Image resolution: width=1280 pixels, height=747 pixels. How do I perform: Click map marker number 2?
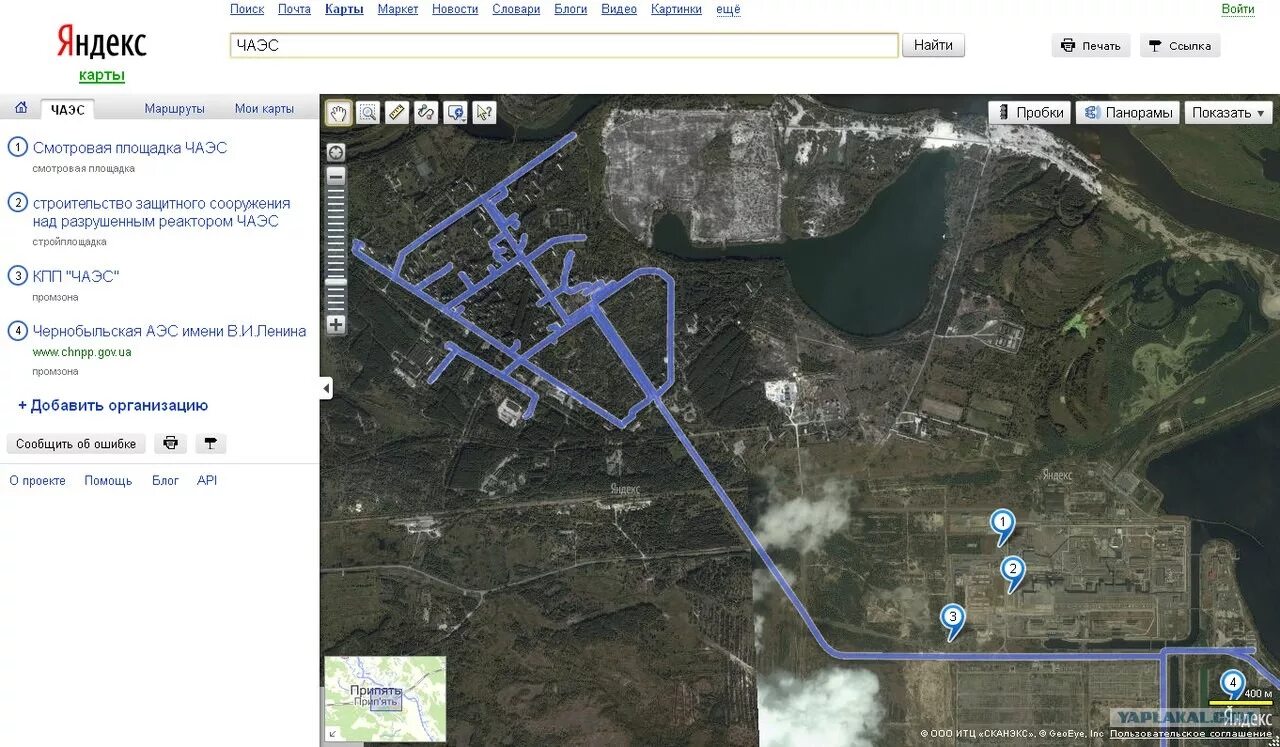coord(1013,573)
